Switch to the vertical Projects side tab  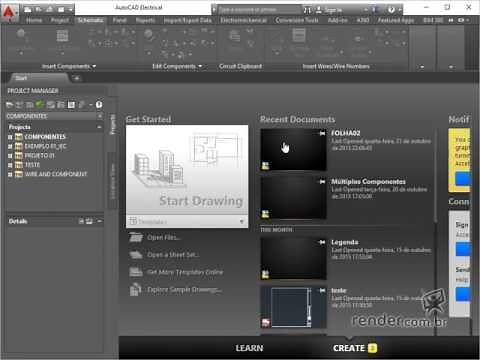coord(113,124)
